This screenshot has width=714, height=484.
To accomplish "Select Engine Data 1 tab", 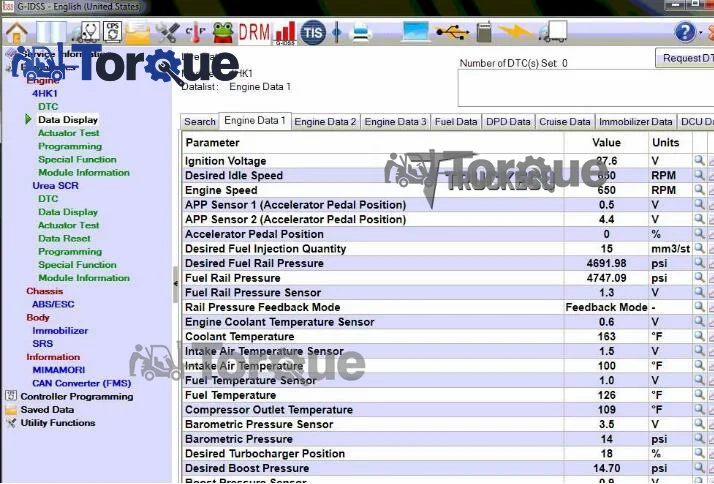I will (255, 121).
